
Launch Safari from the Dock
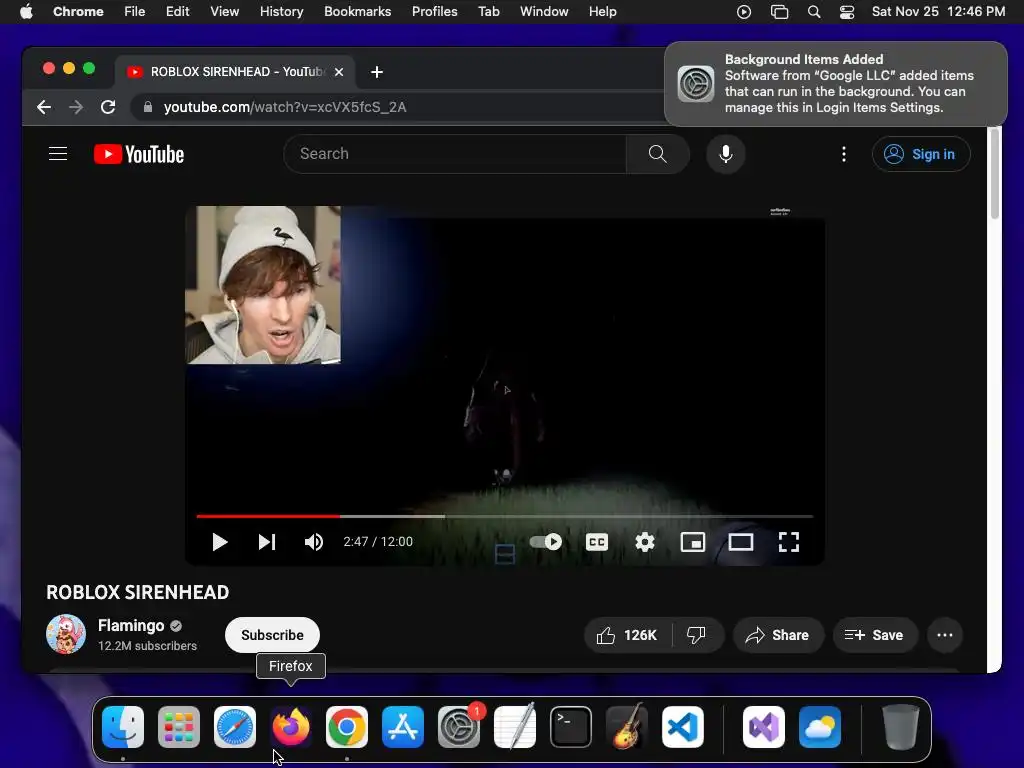tap(235, 727)
